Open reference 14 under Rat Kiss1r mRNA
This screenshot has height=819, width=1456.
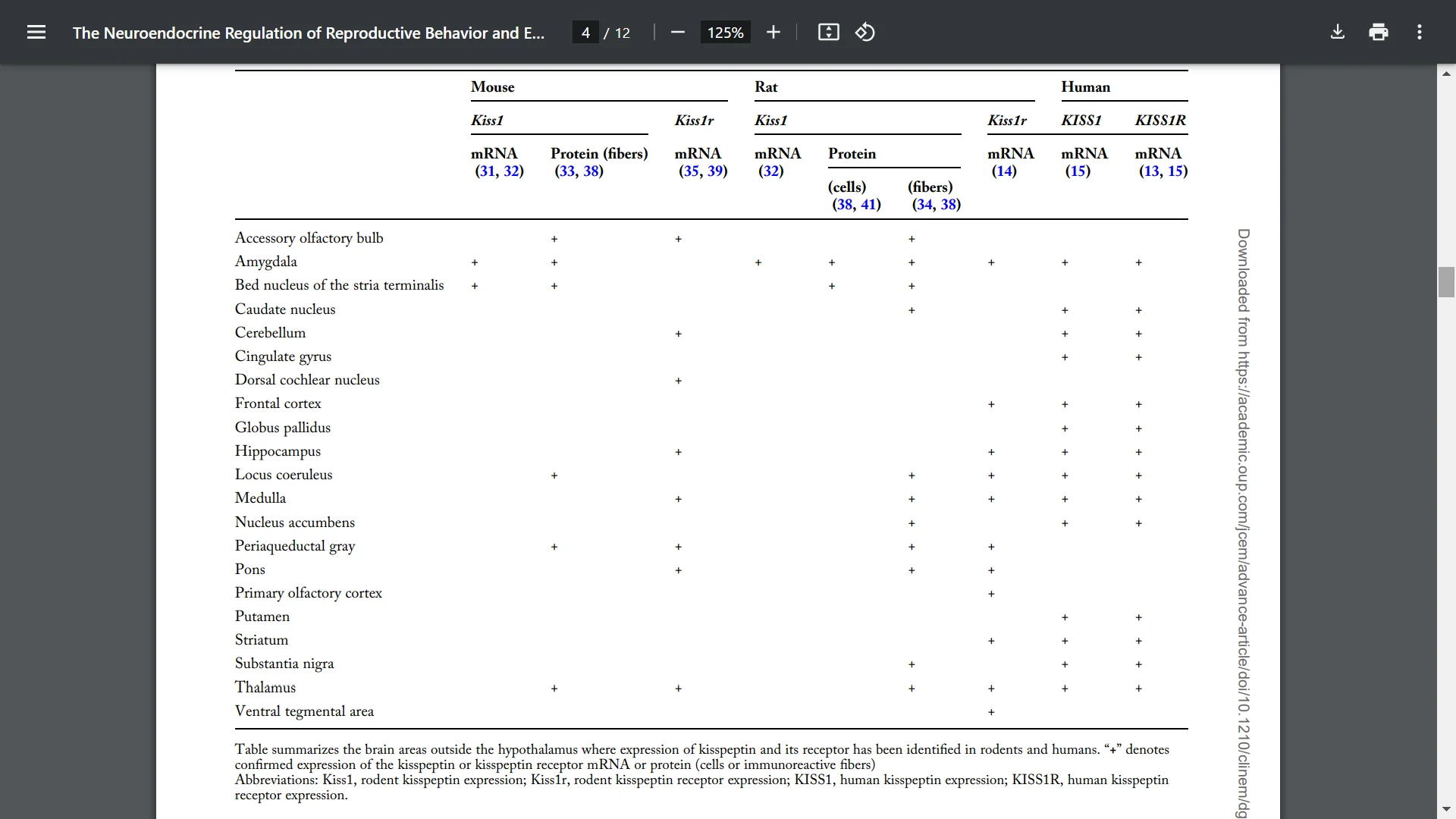[1004, 171]
